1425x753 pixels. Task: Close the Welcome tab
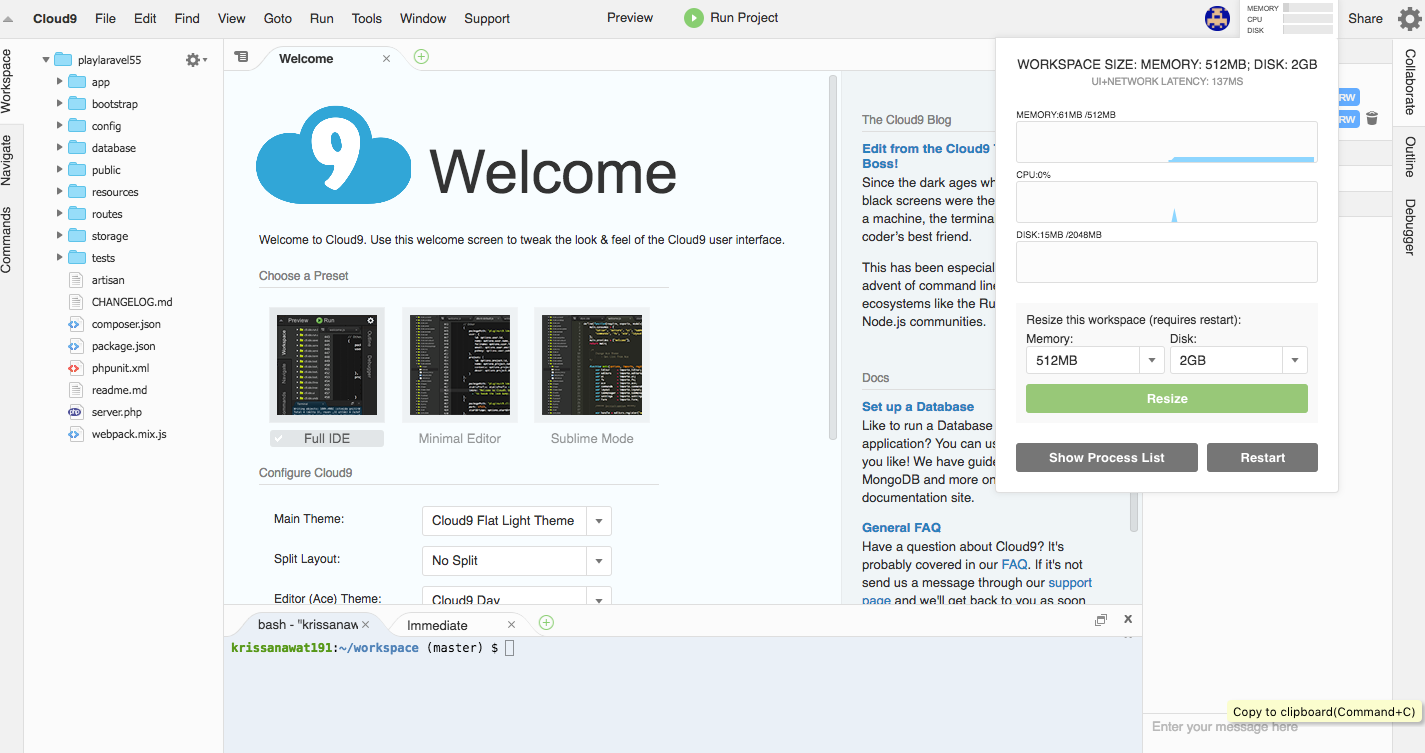pyautogui.click(x=386, y=59)
